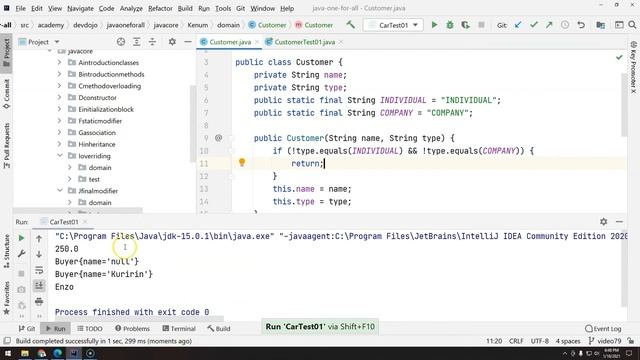This screenshot has width=640, height=360.
Task: Update project via Git blue arrow
Action: click(518, 25)
